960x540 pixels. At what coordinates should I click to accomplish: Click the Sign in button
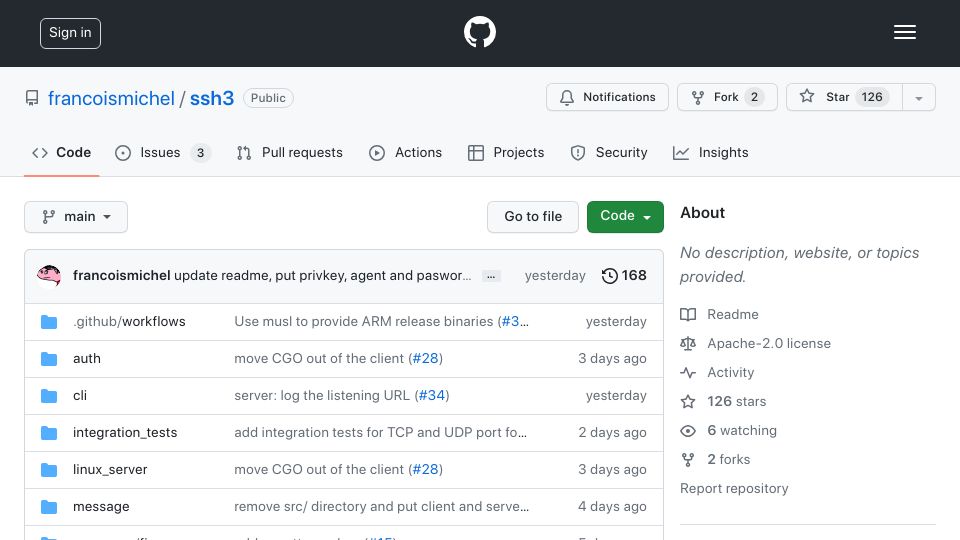tap(70, 33)
